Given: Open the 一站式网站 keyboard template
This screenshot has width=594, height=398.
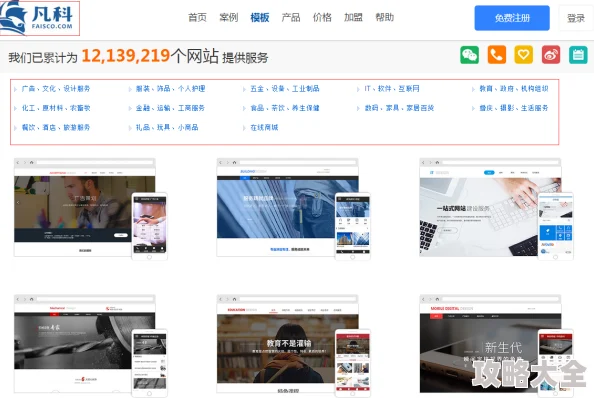Looking at the screenshot, I should tap(496, 209).
